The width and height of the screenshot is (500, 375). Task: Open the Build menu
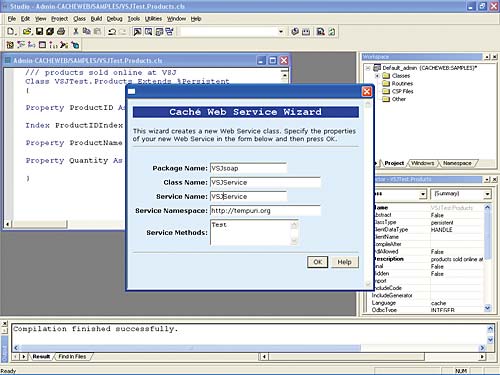click(96, 19)
